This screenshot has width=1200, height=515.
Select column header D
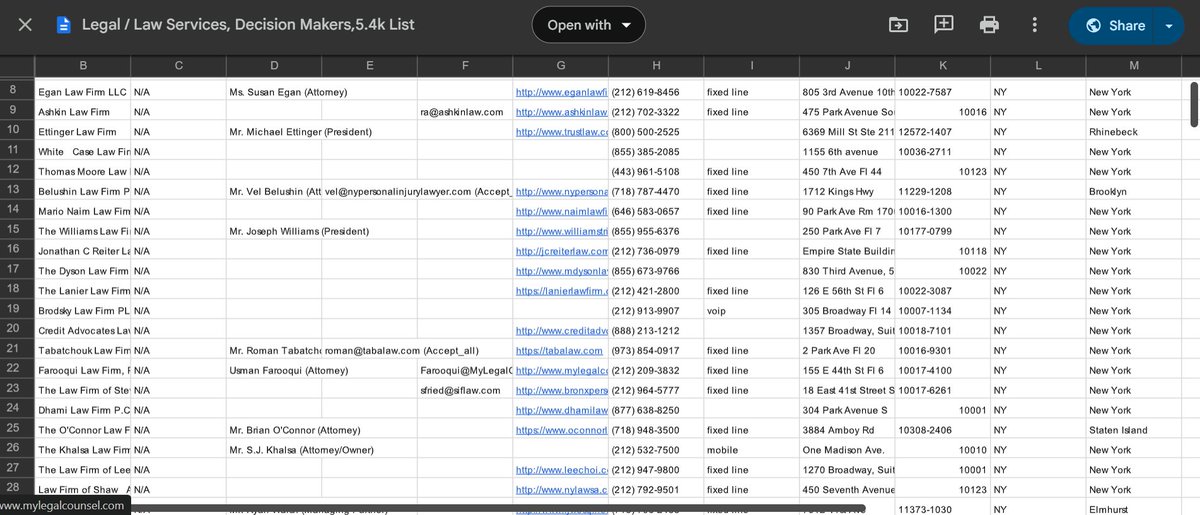coord(274,66)
